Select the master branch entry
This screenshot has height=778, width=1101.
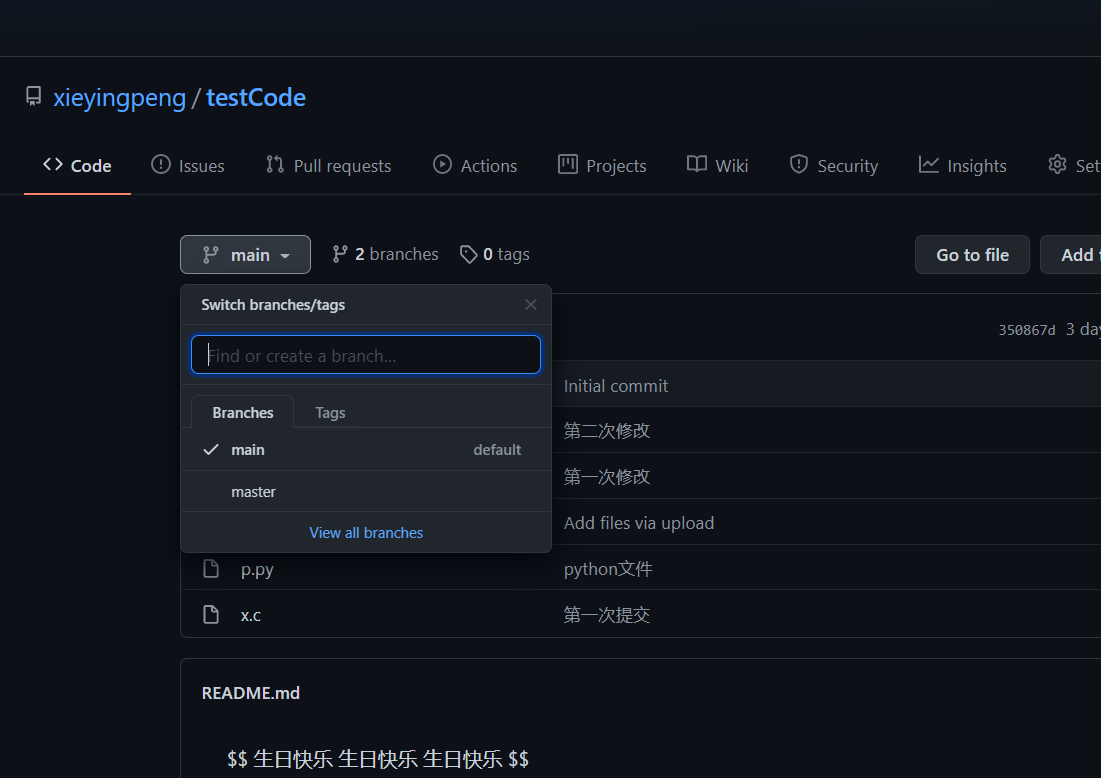pos(366,492)
